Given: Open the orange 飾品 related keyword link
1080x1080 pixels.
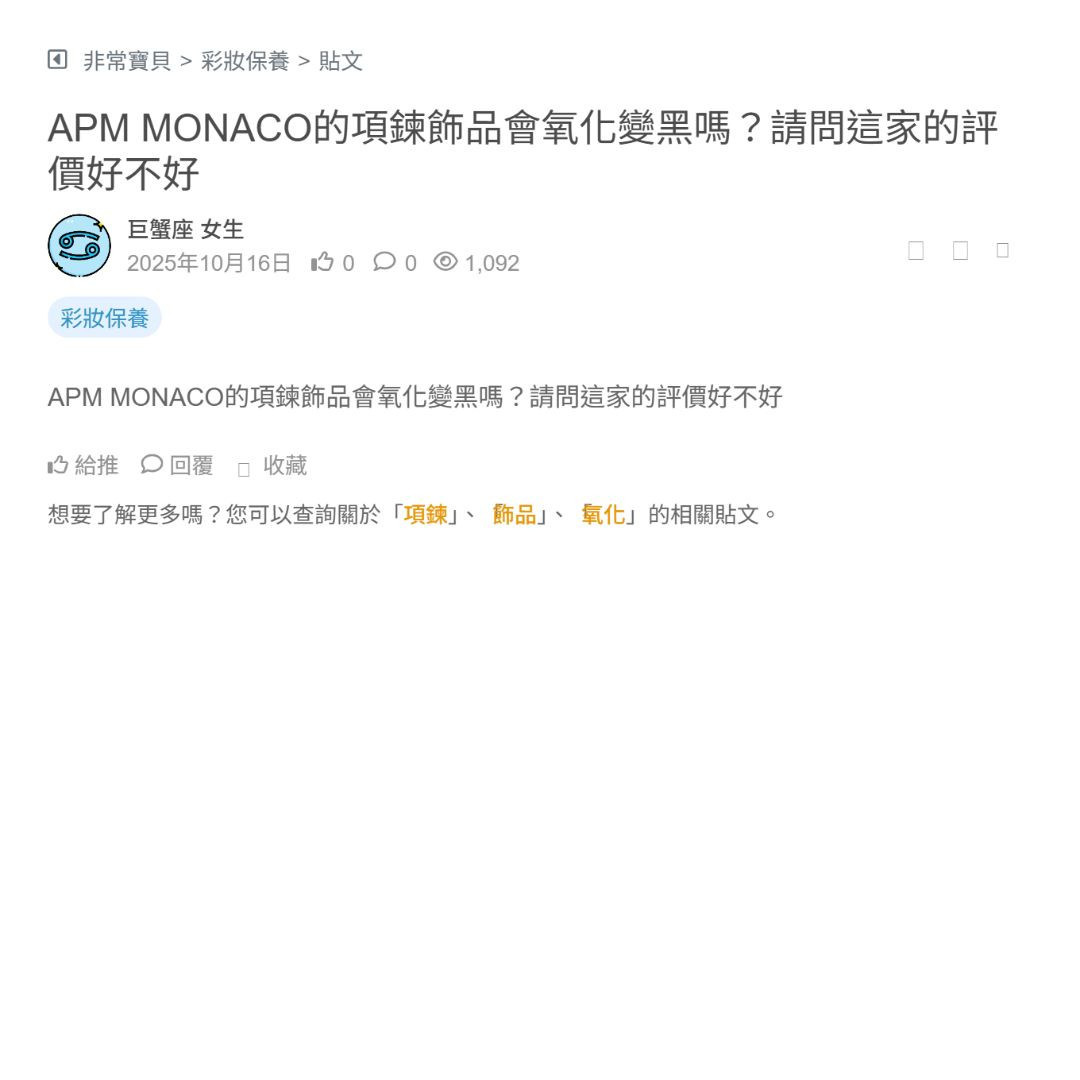Looking at the screenshot, I should point(514,515).
